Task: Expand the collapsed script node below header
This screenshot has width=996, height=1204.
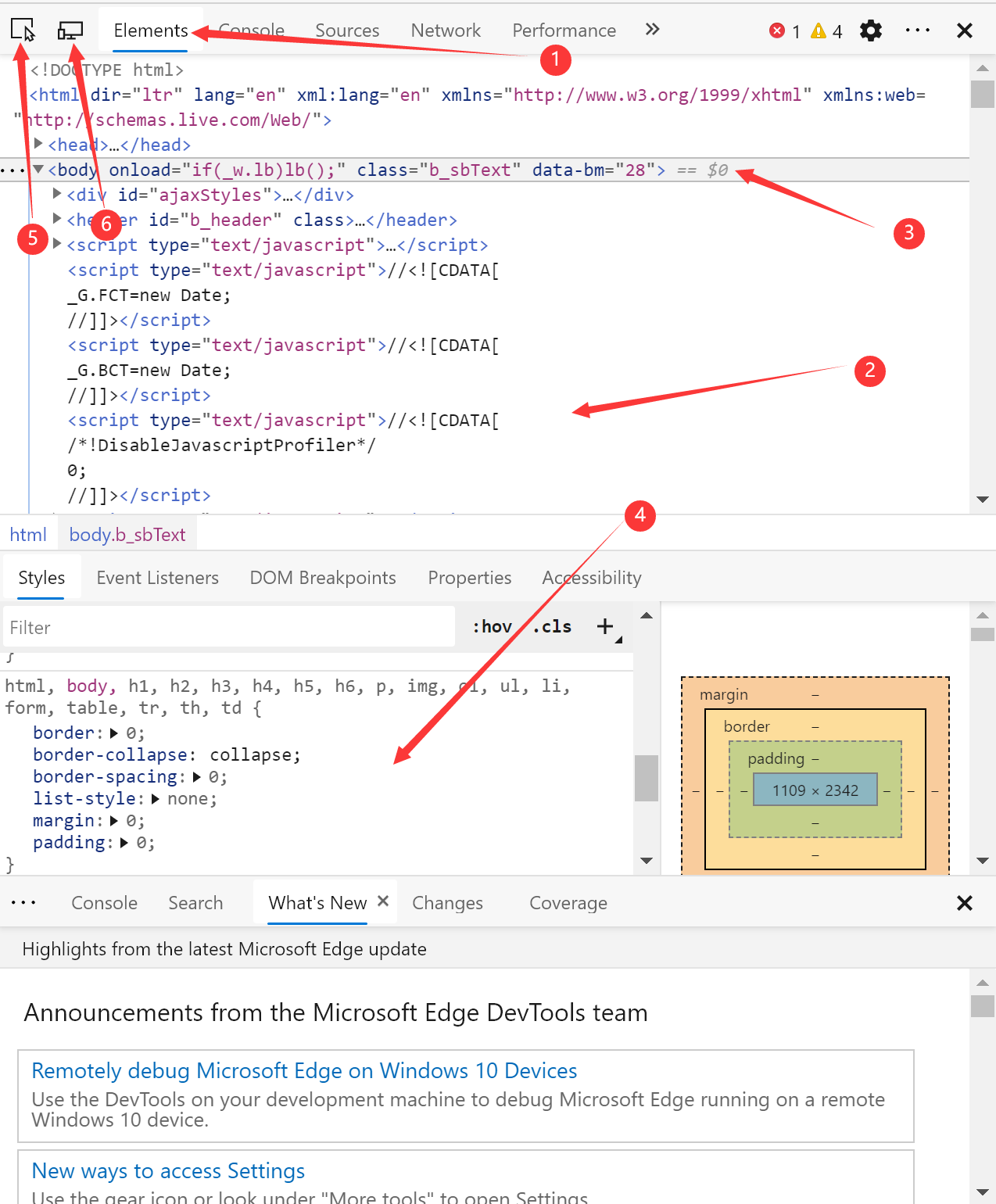Action: [57, 244]
